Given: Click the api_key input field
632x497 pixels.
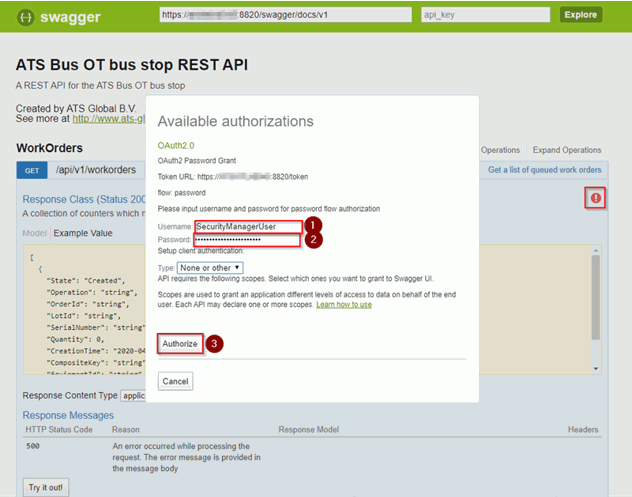Looking at the screenshot, I should click(x=485, y=15).
